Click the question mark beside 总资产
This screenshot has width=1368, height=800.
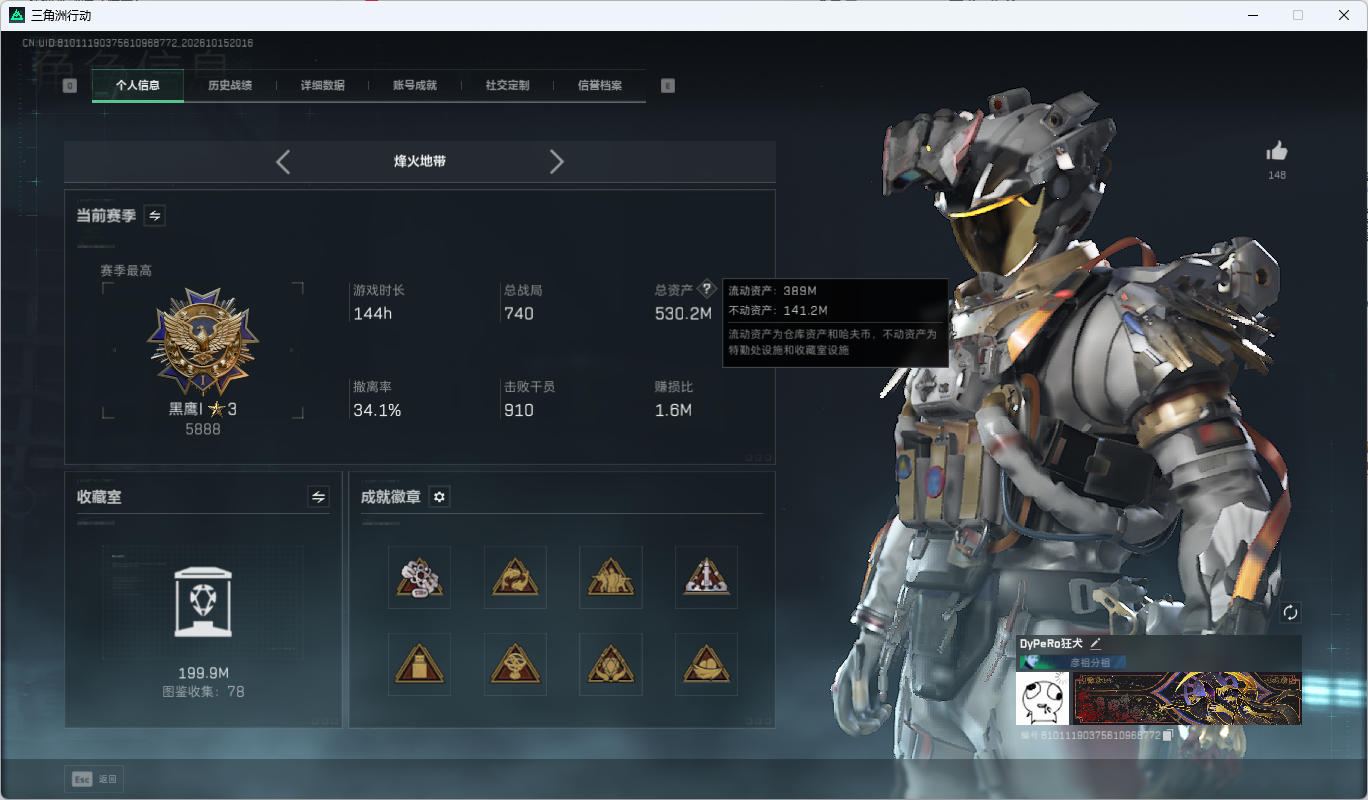click(x=707, y=289)
